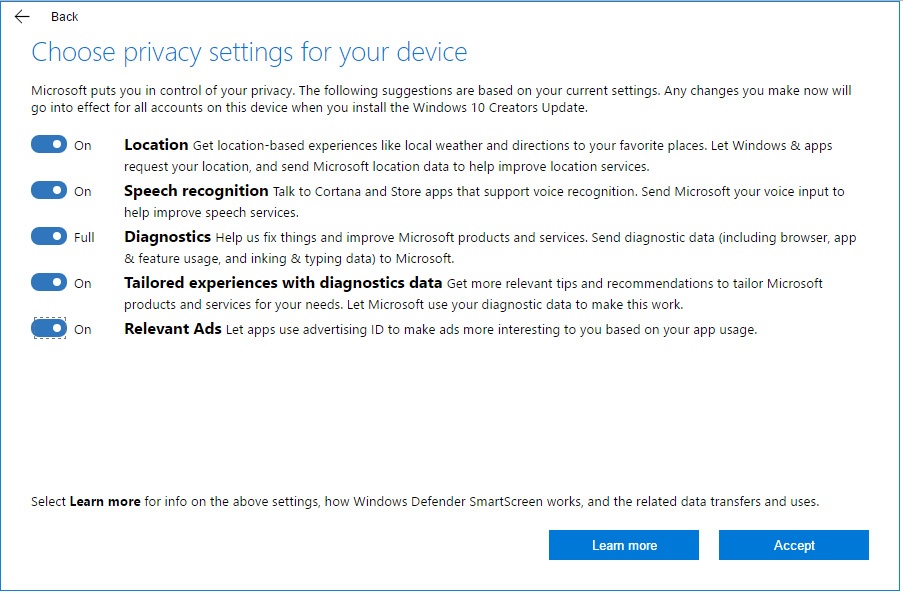Click the Location heading

coord(155,144)
